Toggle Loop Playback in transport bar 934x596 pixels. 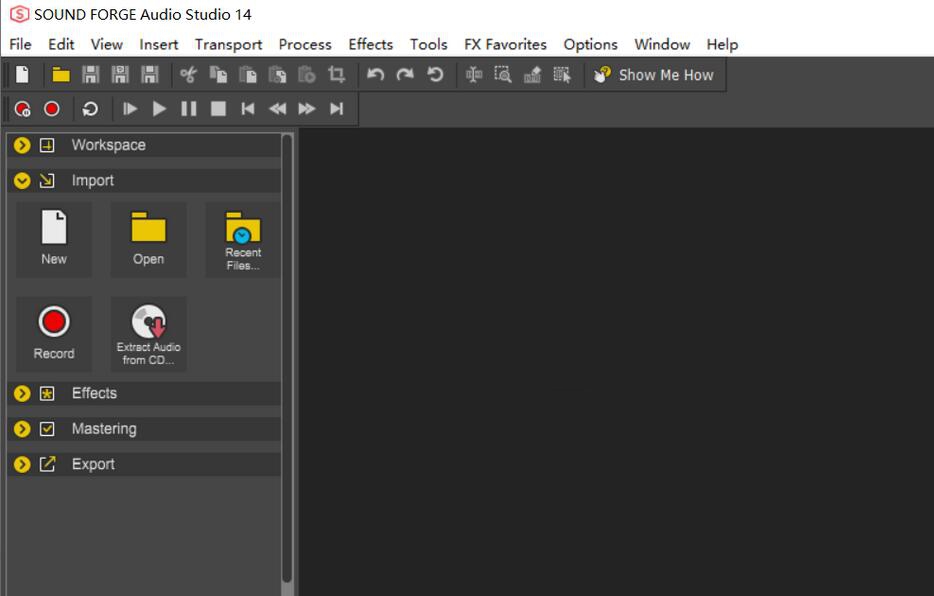point(90,109)
